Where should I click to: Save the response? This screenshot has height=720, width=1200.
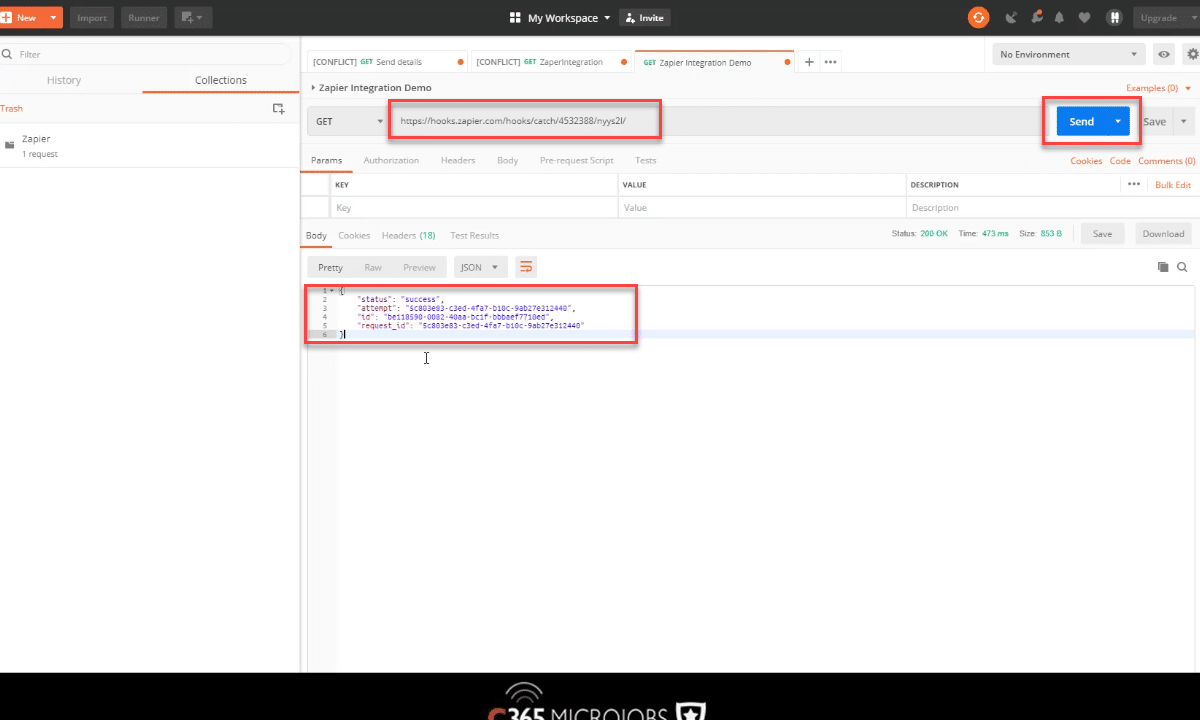(1102, 234)
